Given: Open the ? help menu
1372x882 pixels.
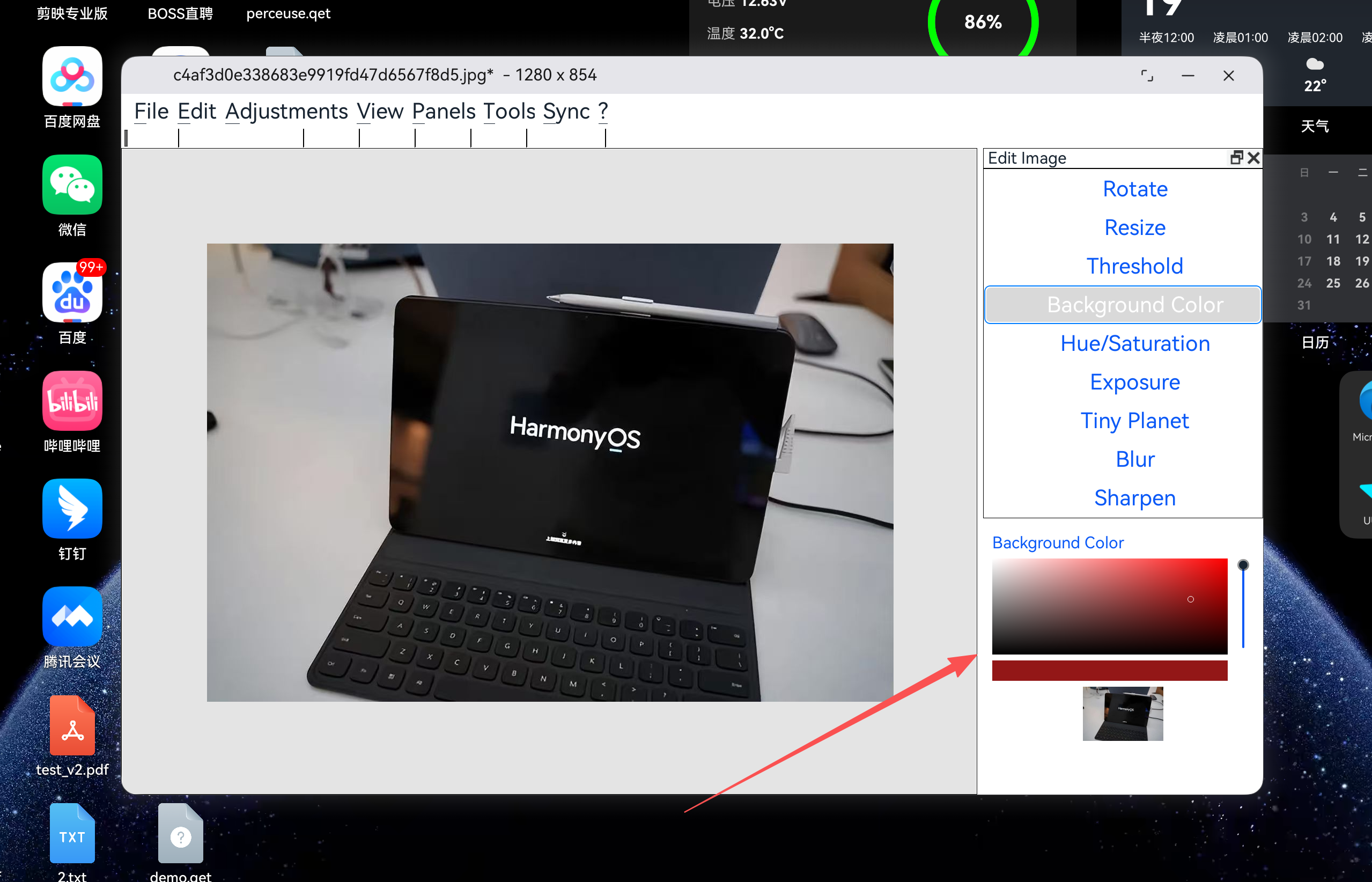Looking at the screenshot, I should pyautogui.click(x=603, y=111).
